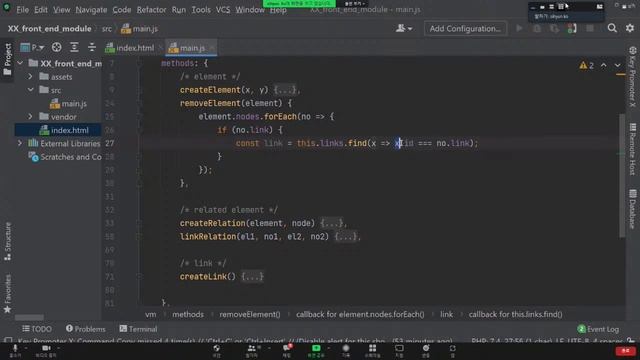The width and height of the screenshot is (640, 360).
Task: Open the Terminal tool window
Action: point(138,329)
